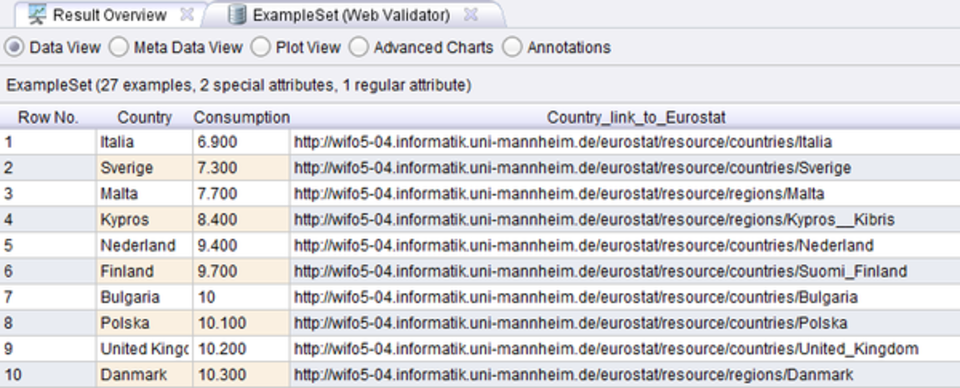Click the Country_link_to_Eurostat column header

(x=625, y=117)
